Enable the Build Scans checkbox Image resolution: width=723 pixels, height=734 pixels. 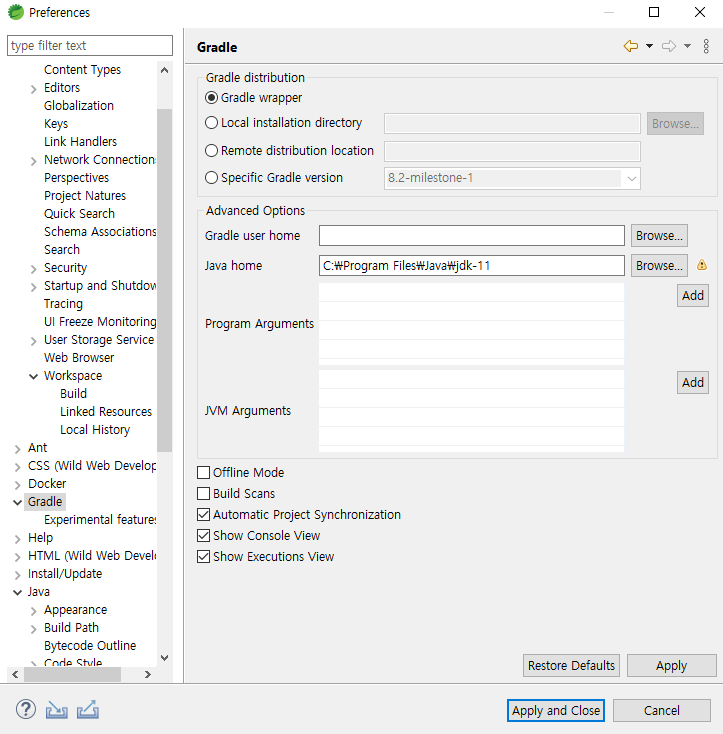(204, 493)
